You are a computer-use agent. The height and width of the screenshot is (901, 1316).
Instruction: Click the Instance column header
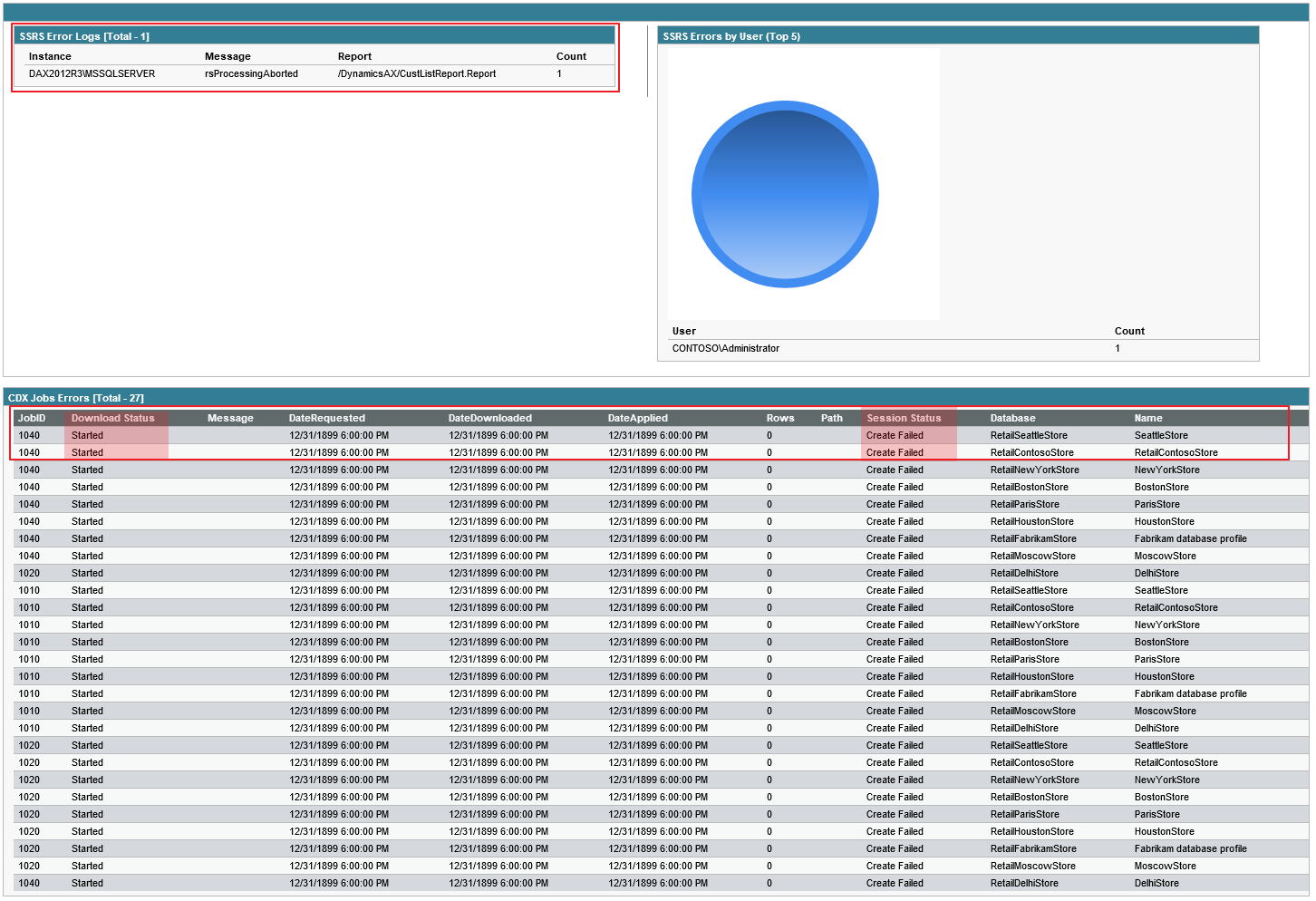click(50, 56)
